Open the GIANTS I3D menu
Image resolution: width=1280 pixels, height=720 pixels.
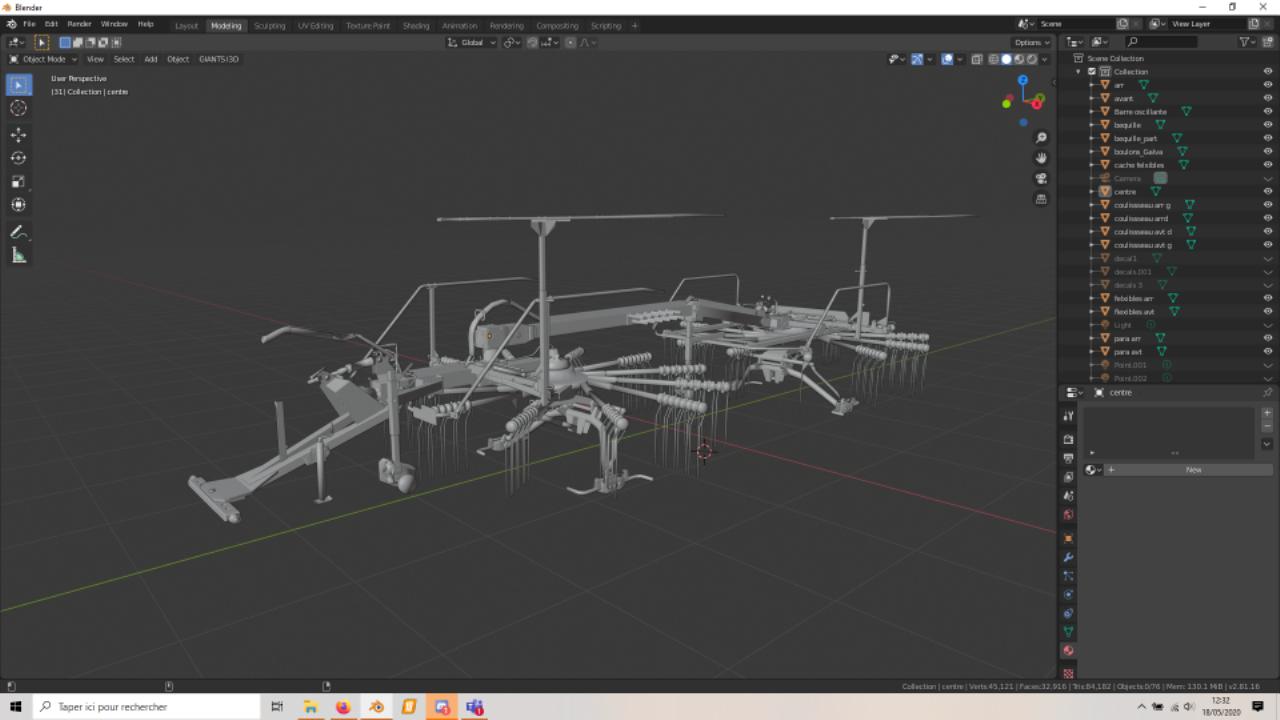click(218, 59)
